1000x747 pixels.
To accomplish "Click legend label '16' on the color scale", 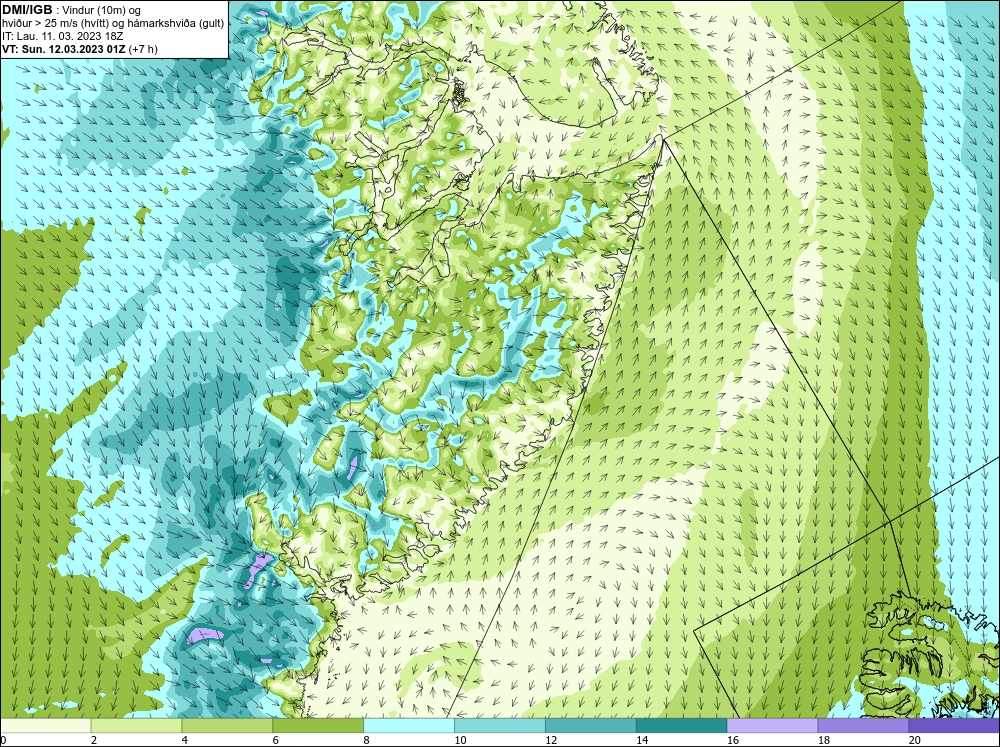I will coord(732,740).
